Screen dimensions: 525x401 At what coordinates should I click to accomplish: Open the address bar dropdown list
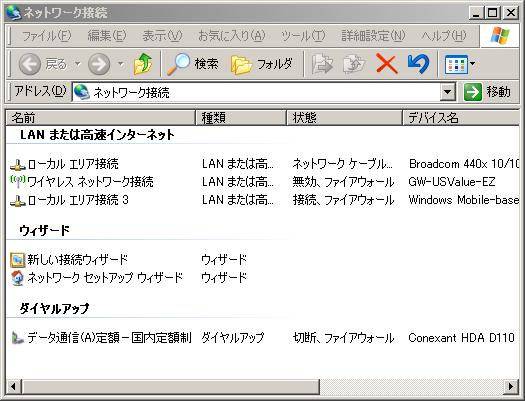click(448, 92)
